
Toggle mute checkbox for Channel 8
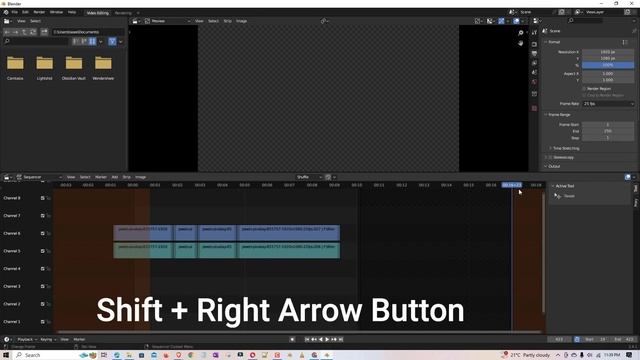point(42,198)
